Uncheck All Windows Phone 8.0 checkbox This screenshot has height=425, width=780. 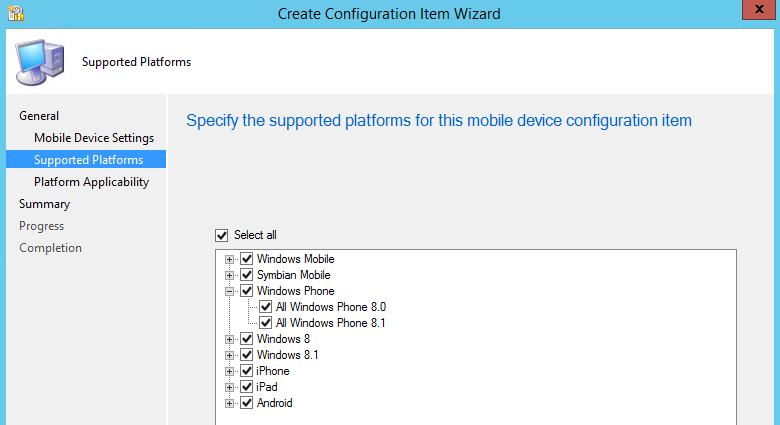265,307
